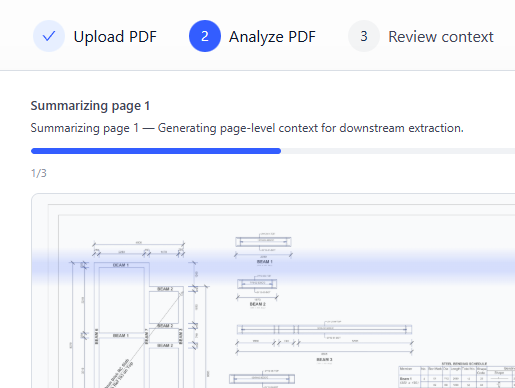The height and width of the screenshot is (388, 515).
Task: Click the blue analysis progress bar
Action: [273, 151]
